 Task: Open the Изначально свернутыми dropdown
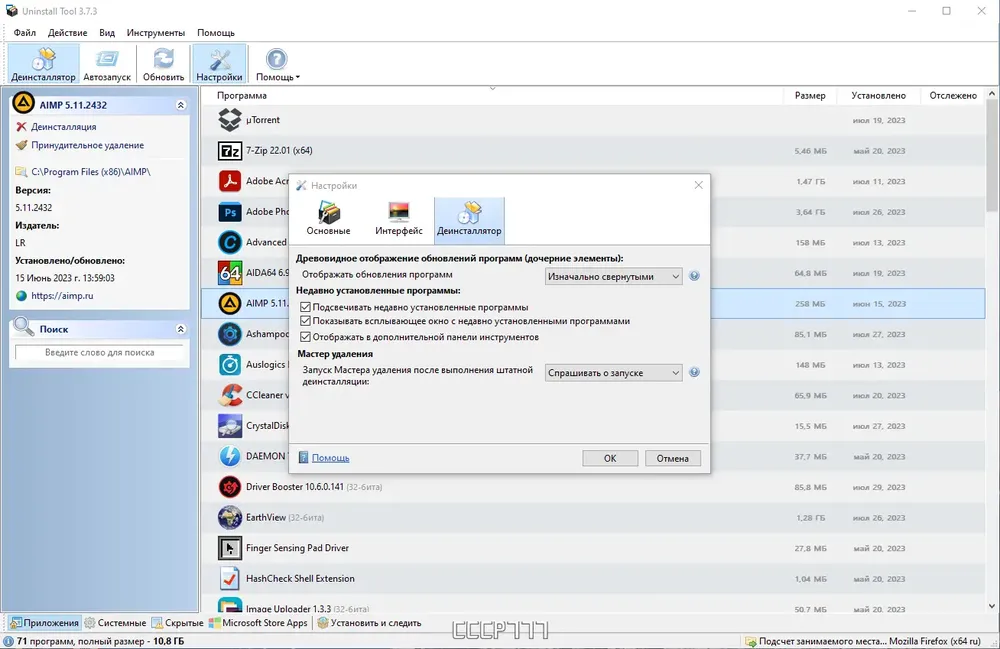[x=614, y=277]
